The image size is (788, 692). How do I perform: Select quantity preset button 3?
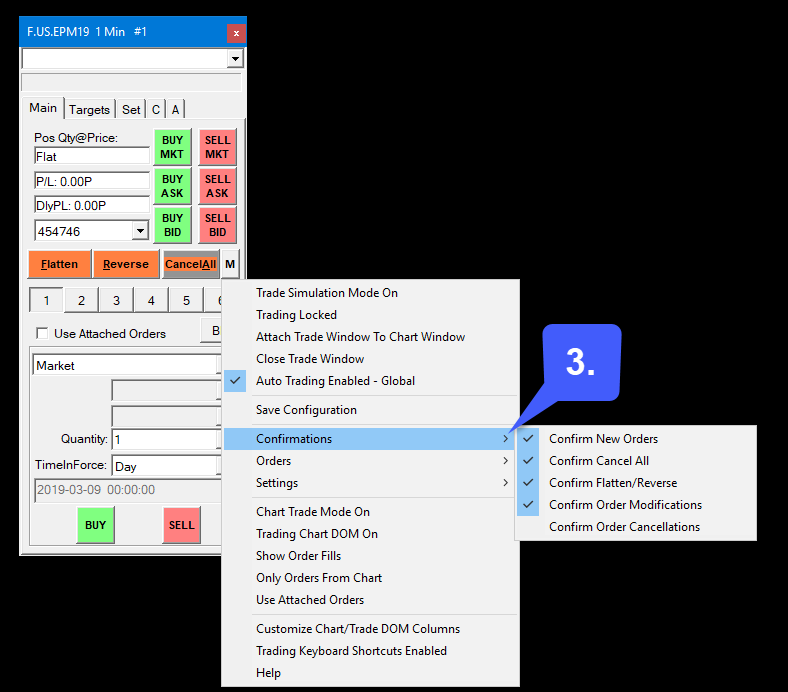pyautogui.click(x=117, y=301)
